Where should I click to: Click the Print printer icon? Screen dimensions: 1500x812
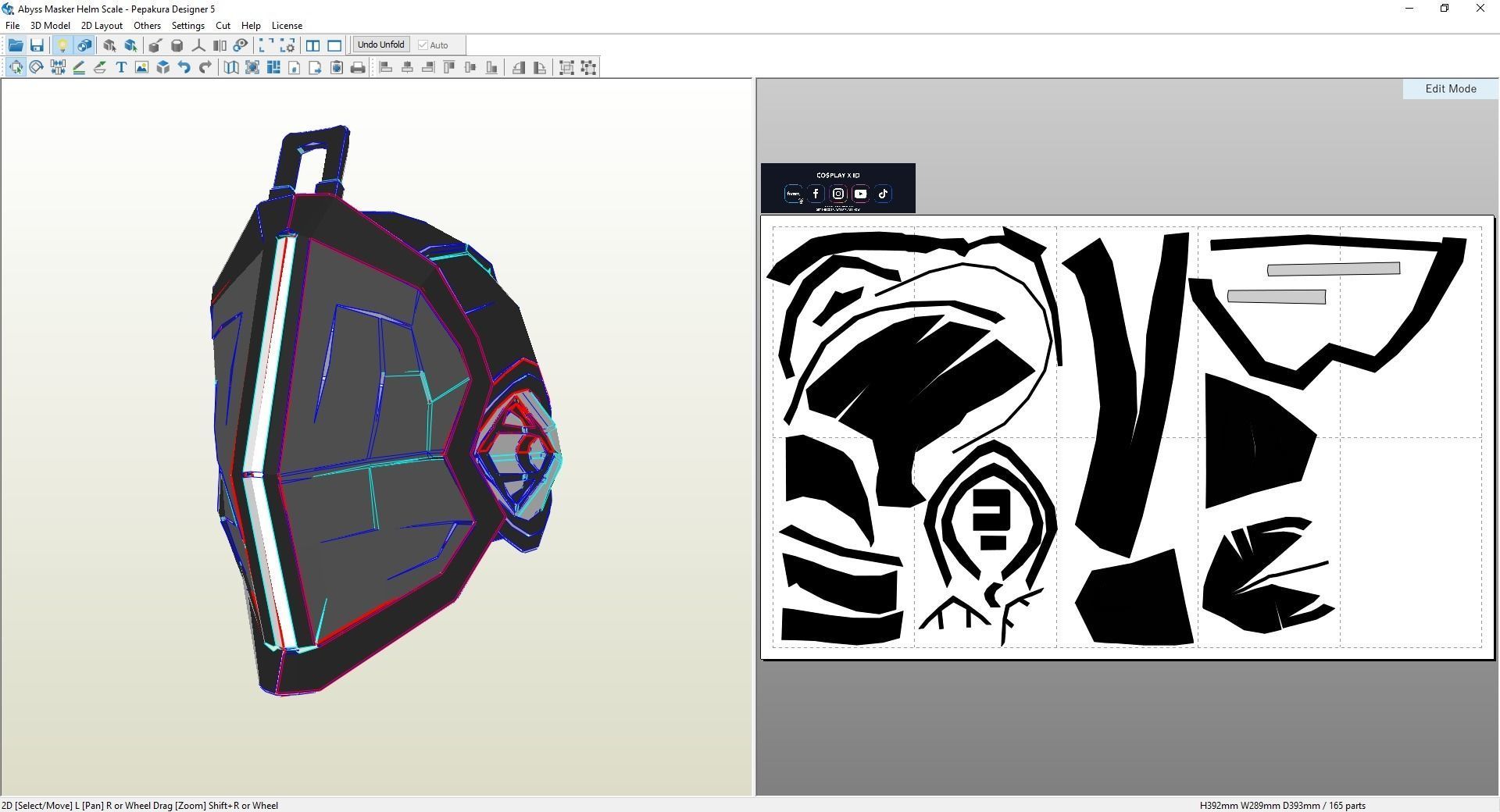pos(358,68)
